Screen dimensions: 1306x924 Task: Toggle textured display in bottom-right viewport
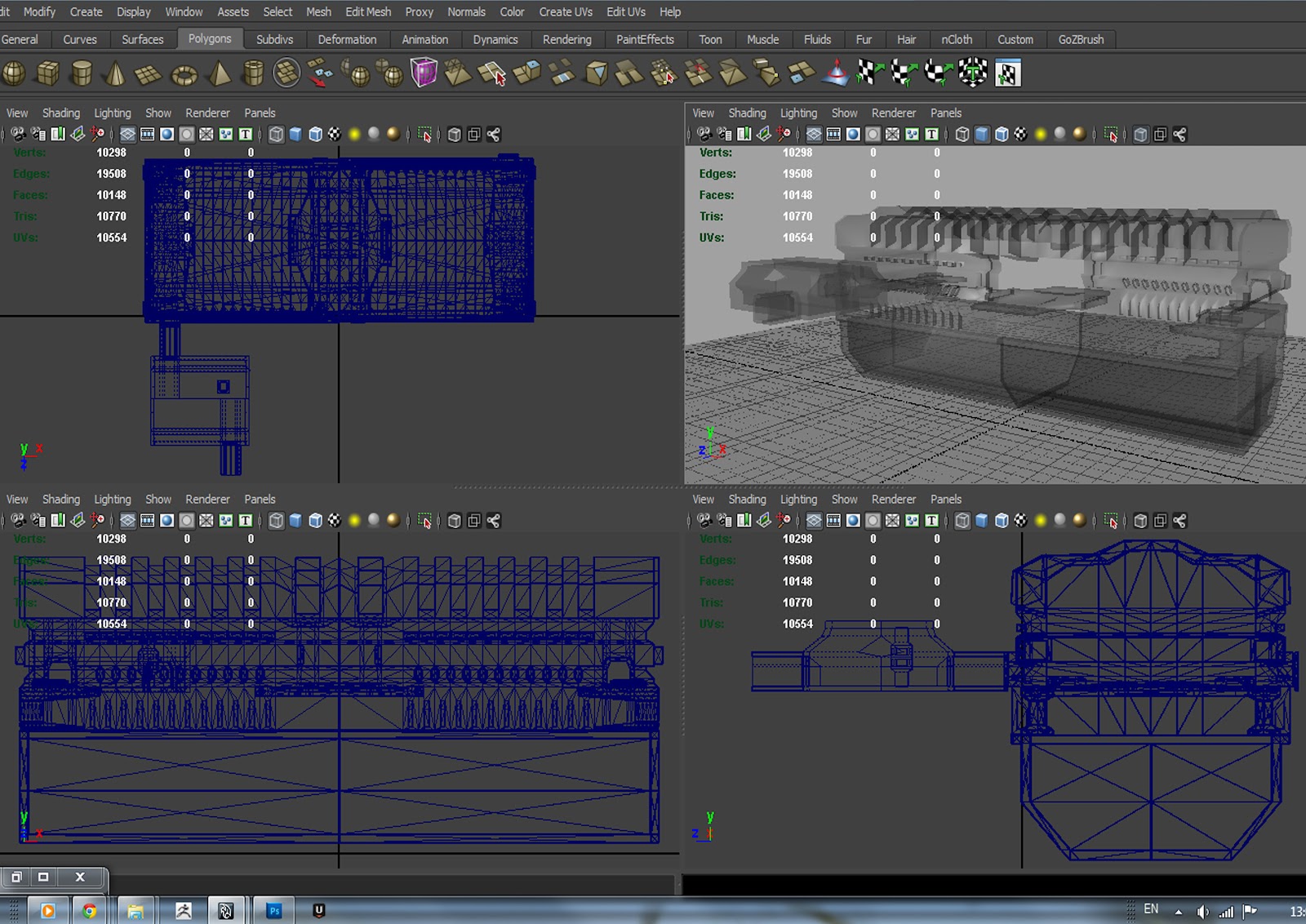[1020, 520]
